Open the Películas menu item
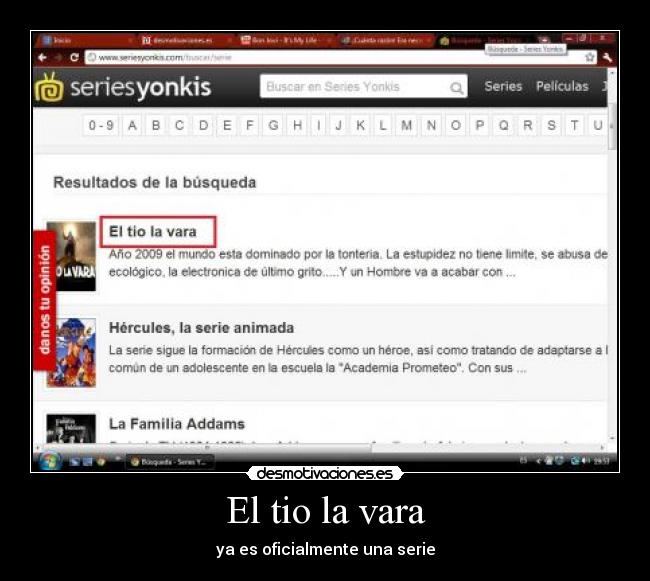This screenshot has height=581, width=650. (562, 86)
